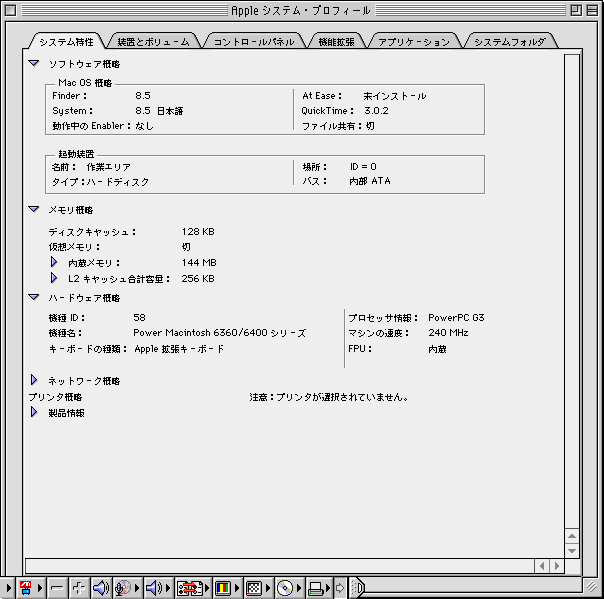This screenshot has height=599, width=604.
Task: Click the bus value 内部 ATA
Action: click(x=370, y=181)
